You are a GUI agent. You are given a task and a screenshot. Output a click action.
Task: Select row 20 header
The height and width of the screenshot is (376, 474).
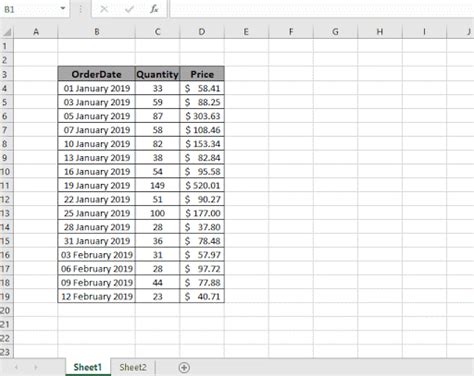6,310
